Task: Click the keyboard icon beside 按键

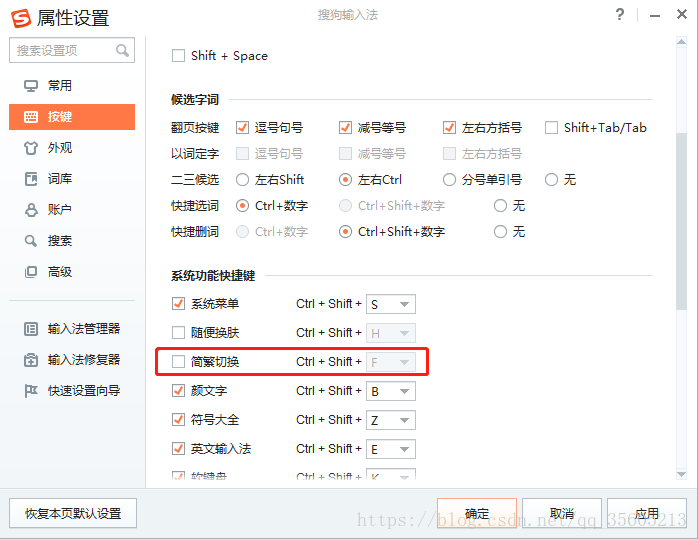Action: 31,117
